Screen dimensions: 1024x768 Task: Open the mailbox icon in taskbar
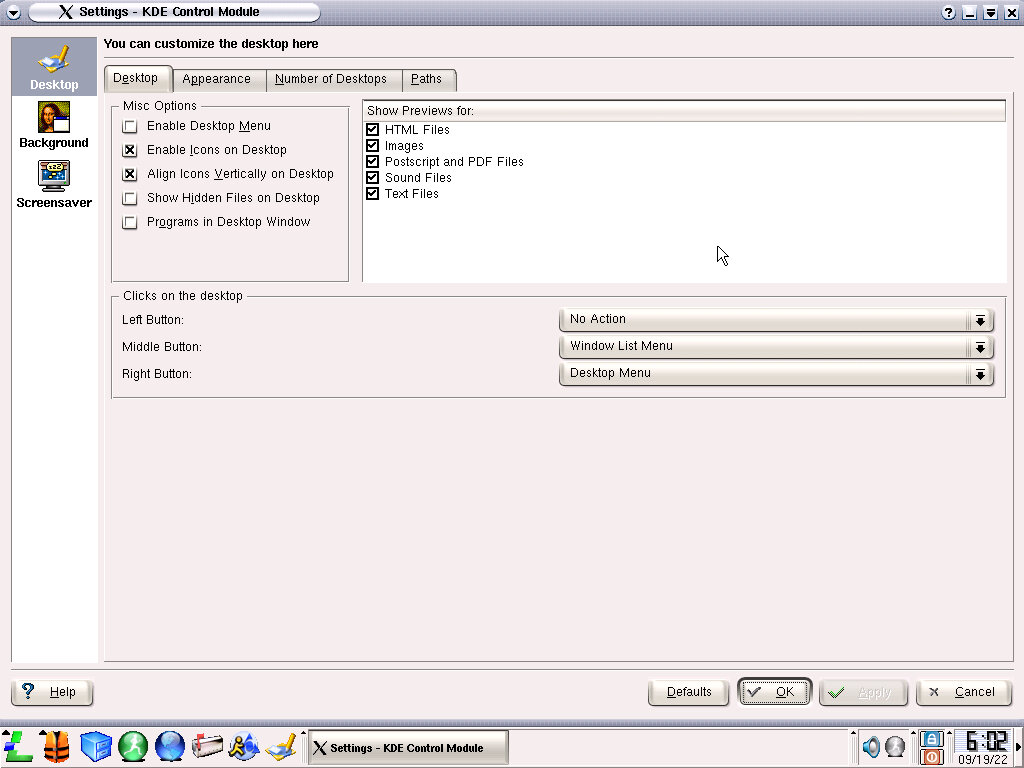click(207, 746)
